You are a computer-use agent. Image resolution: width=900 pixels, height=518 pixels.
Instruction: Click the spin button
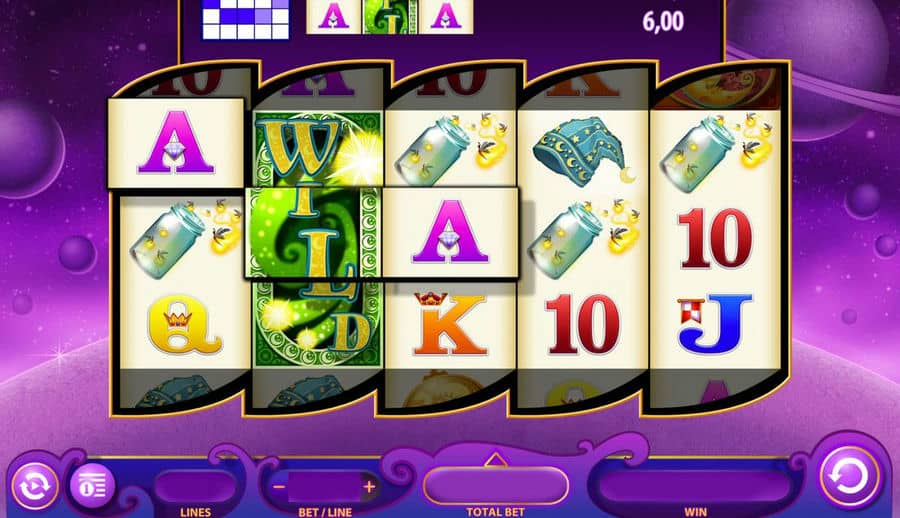pyautogui.click(x=849, y=477)
